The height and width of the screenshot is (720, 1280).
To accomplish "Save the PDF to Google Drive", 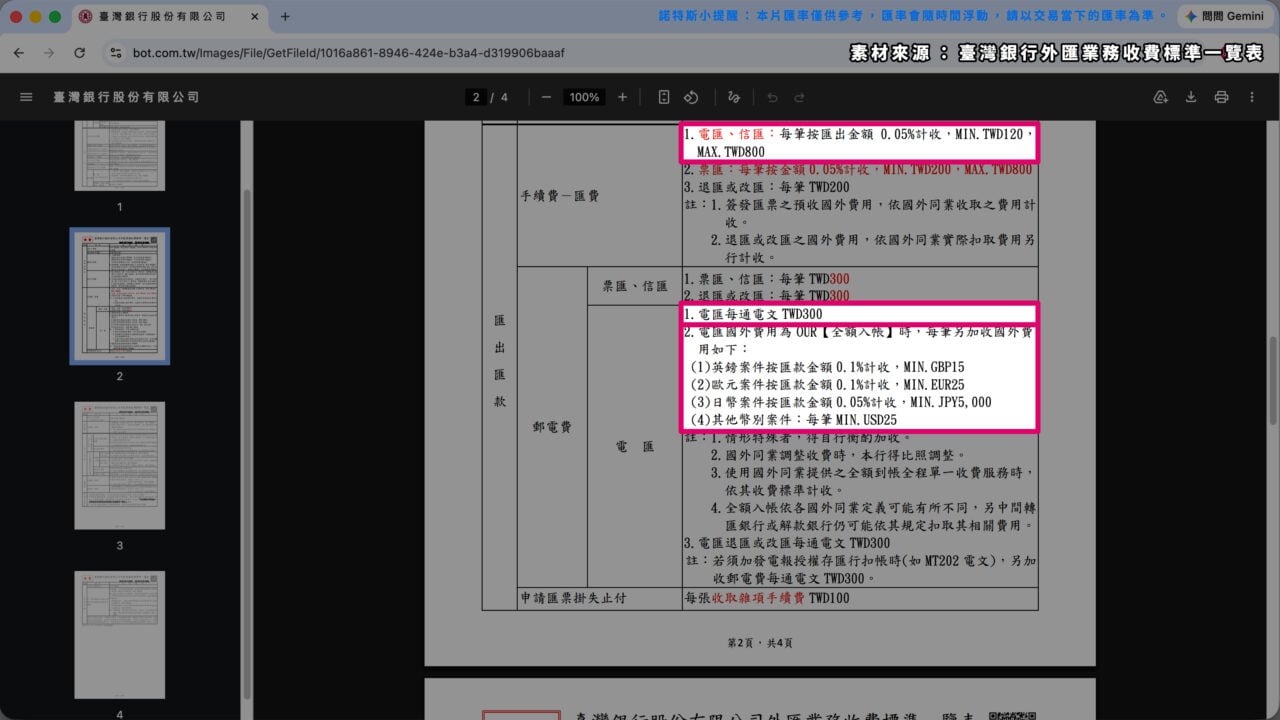I will [x=1161, y=97].
